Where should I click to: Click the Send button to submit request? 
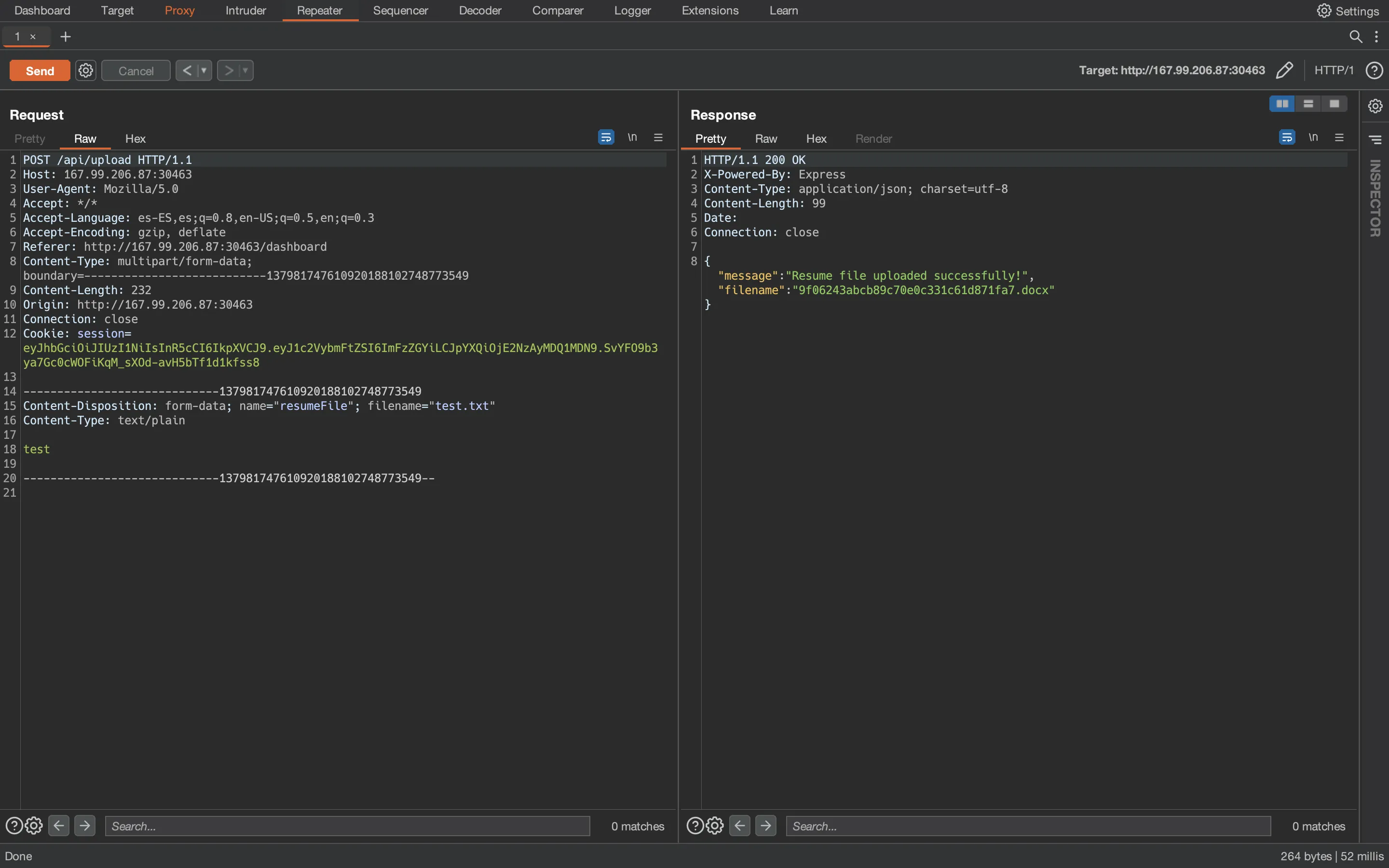[x=39, y=70]
